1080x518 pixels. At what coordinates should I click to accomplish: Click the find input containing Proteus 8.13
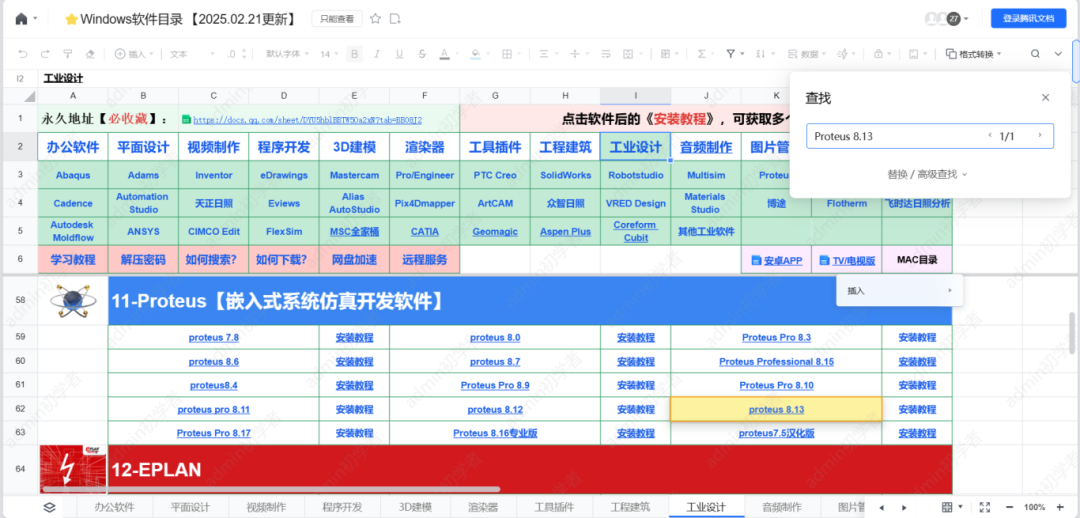coord(895,136)
